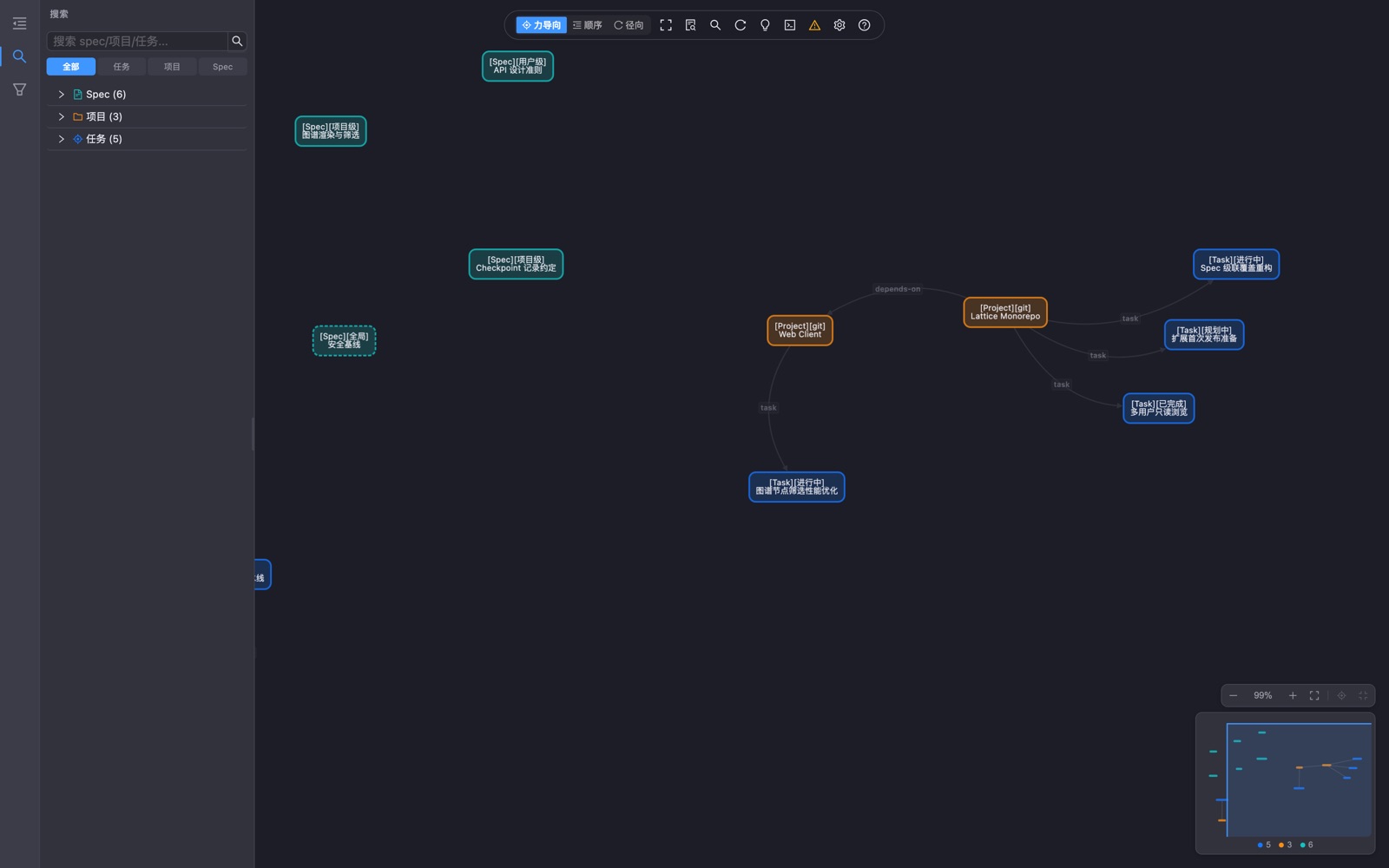Select the Lattice Monorepo project node
1389x868 pixels.
click(1005, 312)
